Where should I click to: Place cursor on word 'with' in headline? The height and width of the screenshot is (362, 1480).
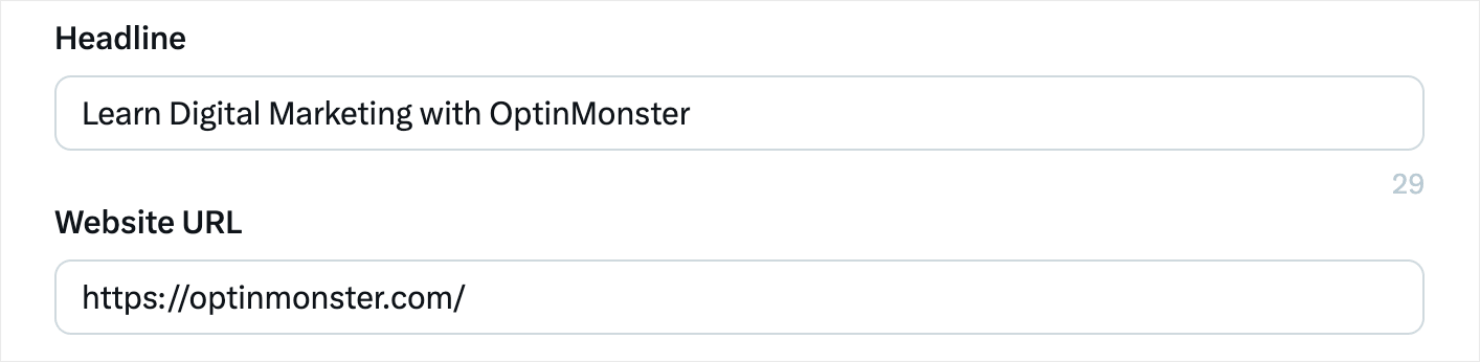point(450,114)
